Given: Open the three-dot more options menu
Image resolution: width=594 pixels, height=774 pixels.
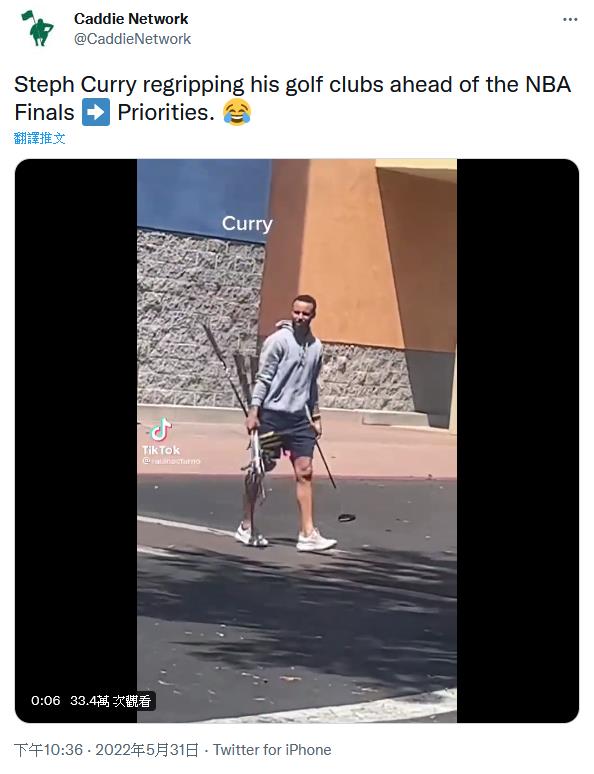Looking at the screenshot, I should (x=570, y=19).
